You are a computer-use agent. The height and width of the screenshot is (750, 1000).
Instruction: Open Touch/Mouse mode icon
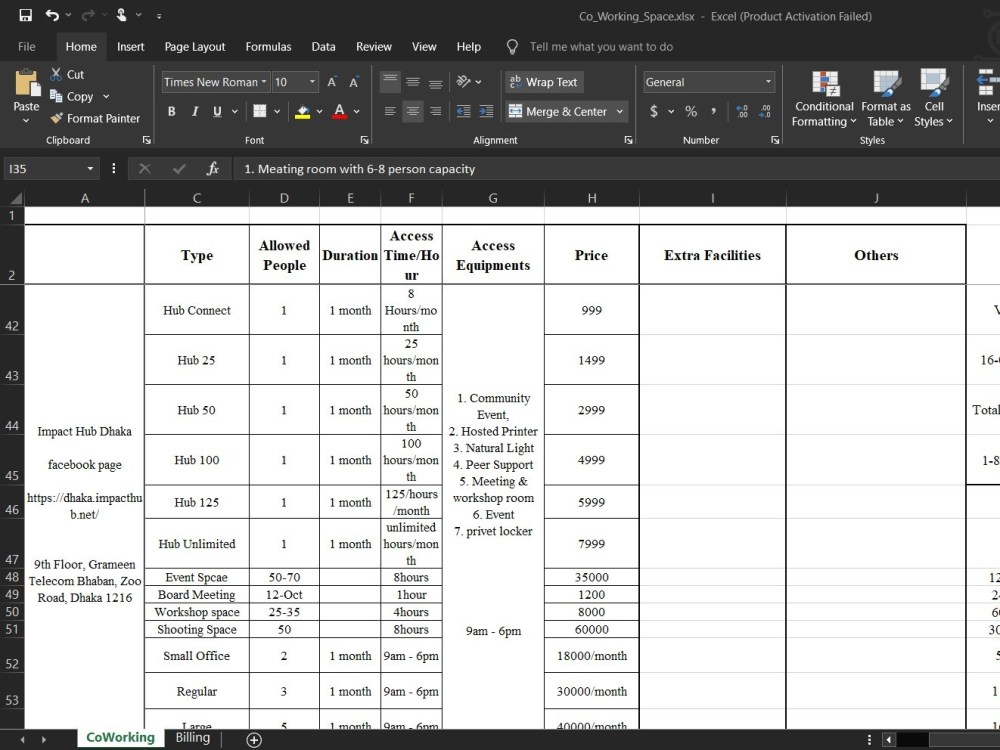tap(121, 15)
